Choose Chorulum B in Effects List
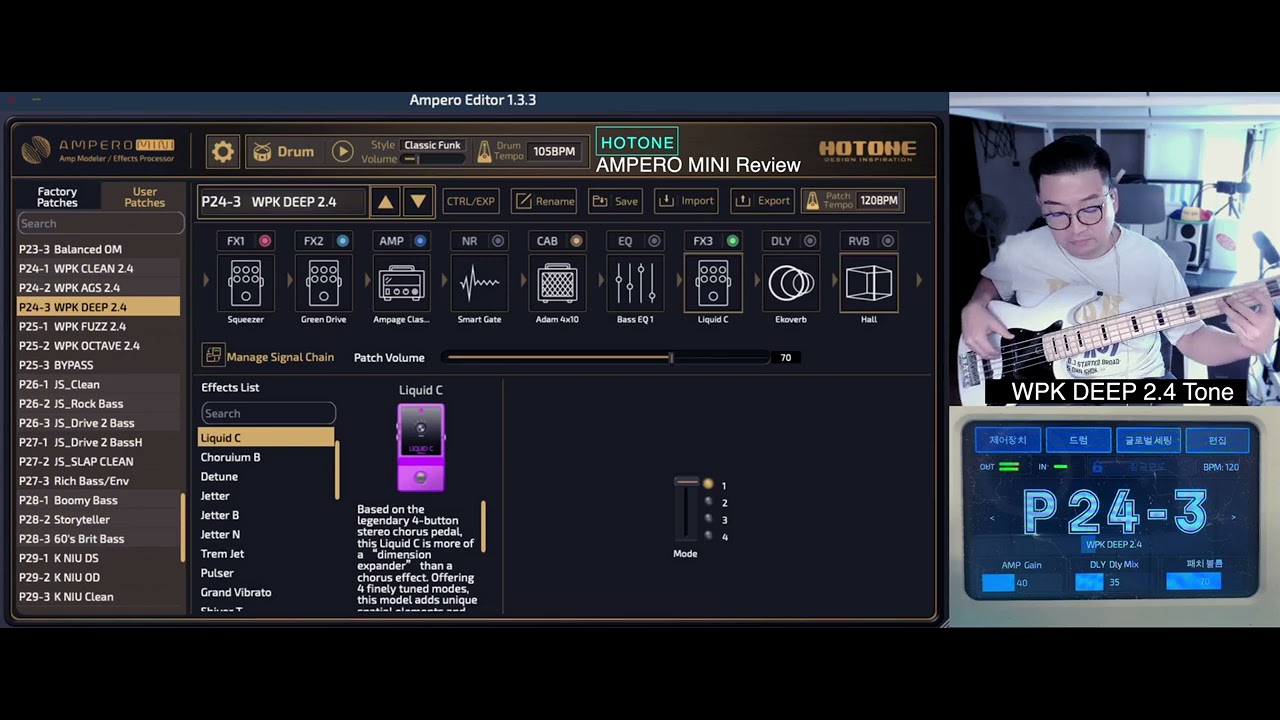Viewport: 1280px width, 720px height. click(x=266, y=457)
